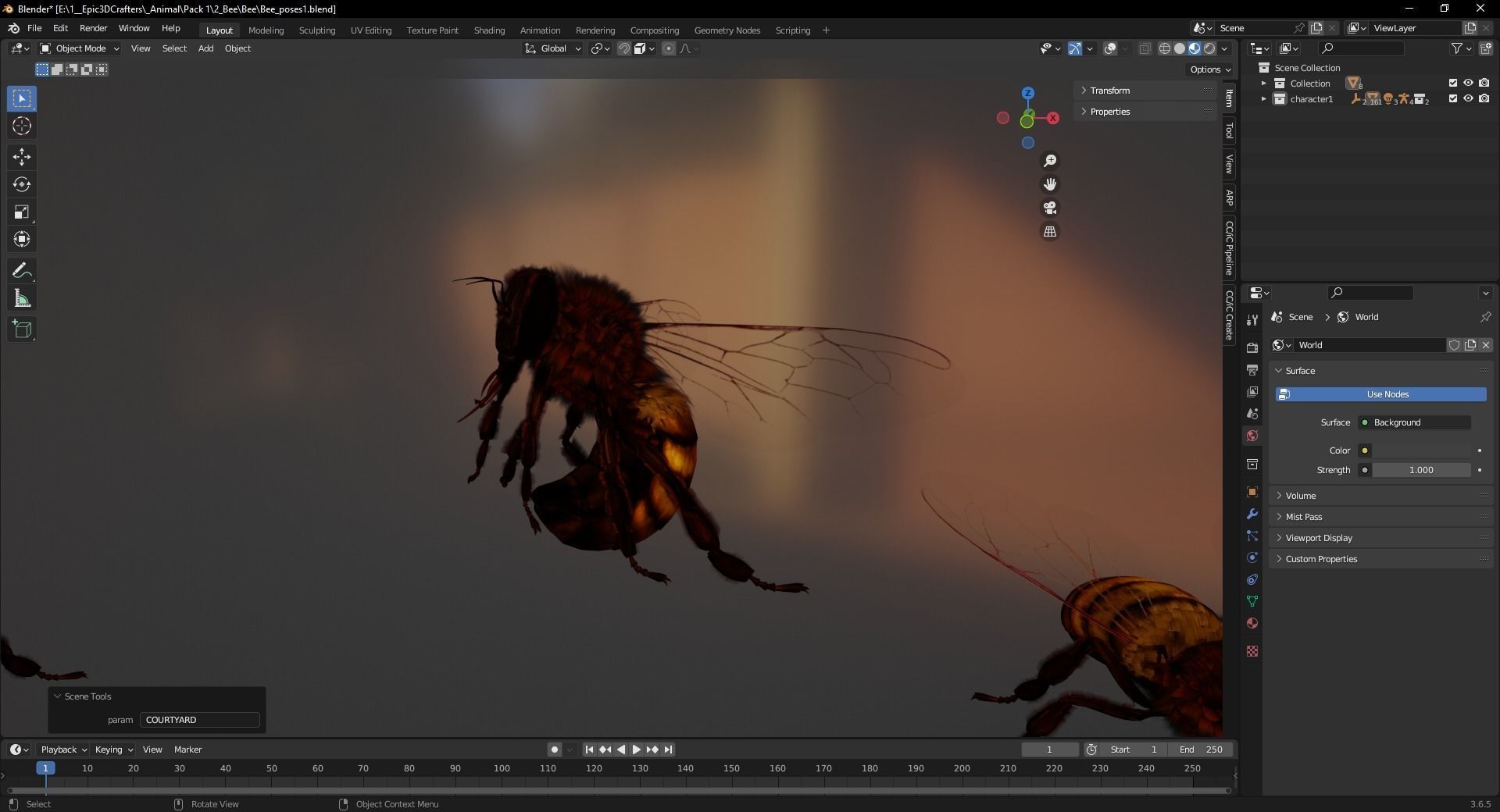Activate the Scale tool

(x=22, y=212)
